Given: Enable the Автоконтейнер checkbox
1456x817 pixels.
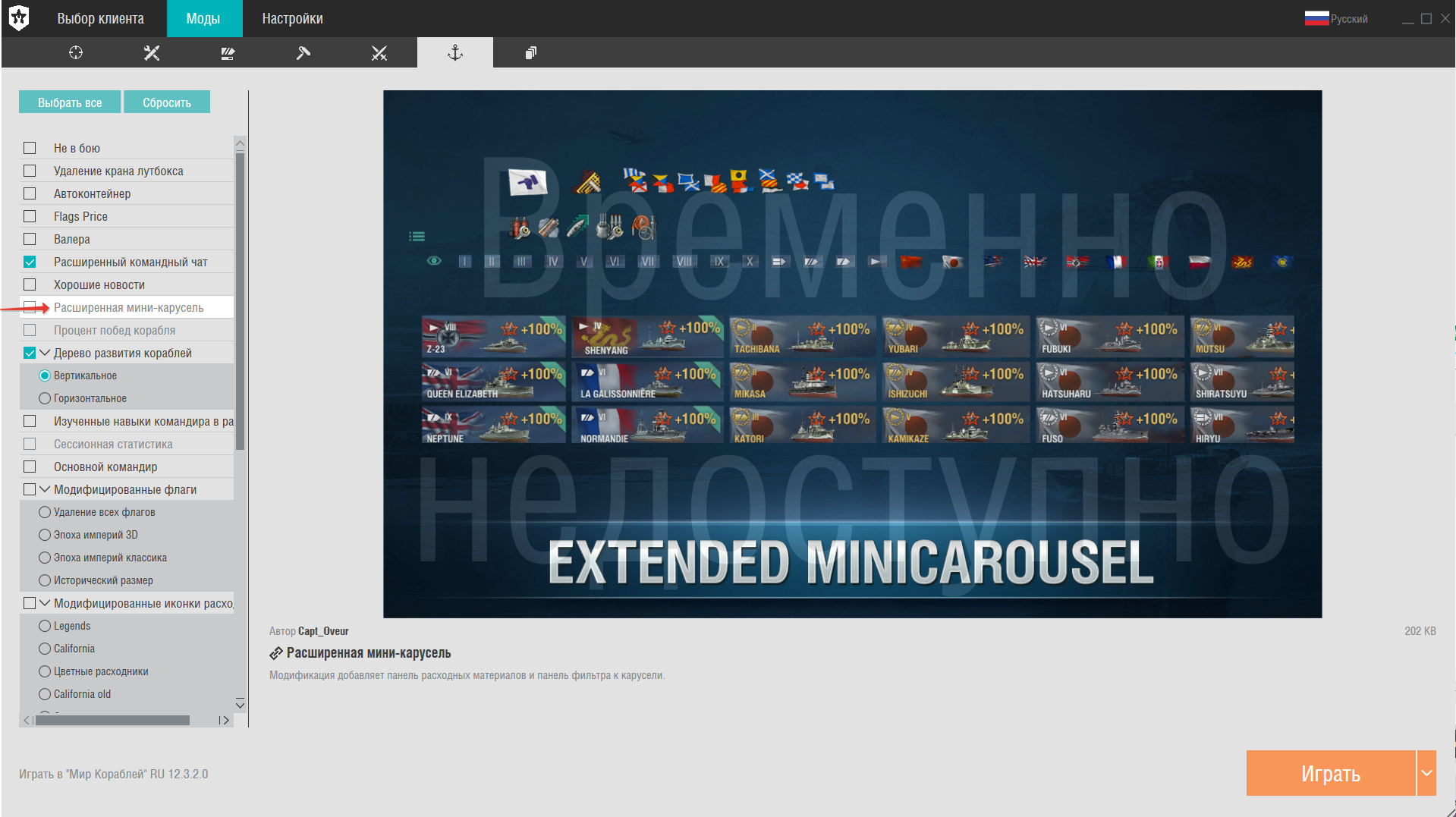Looking at the screenshot, I should pos(30,193).
